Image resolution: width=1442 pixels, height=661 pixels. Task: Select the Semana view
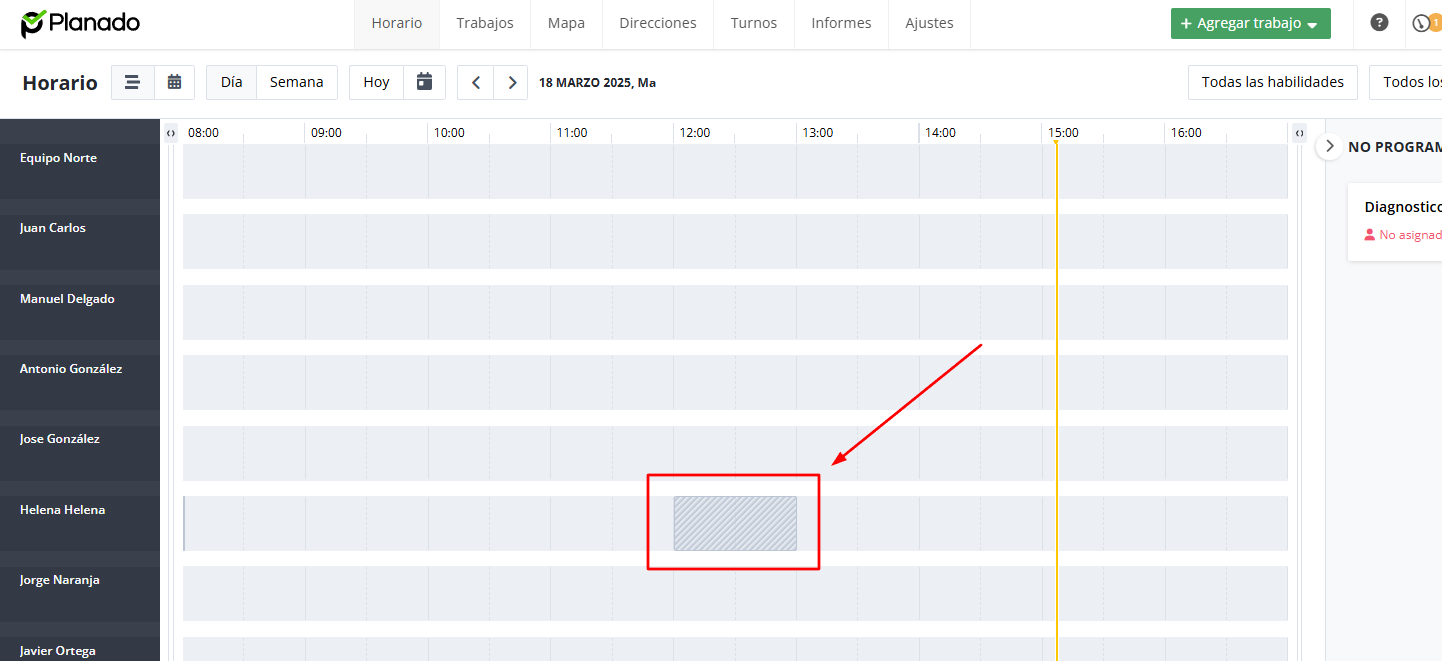[x=297, y=82]
